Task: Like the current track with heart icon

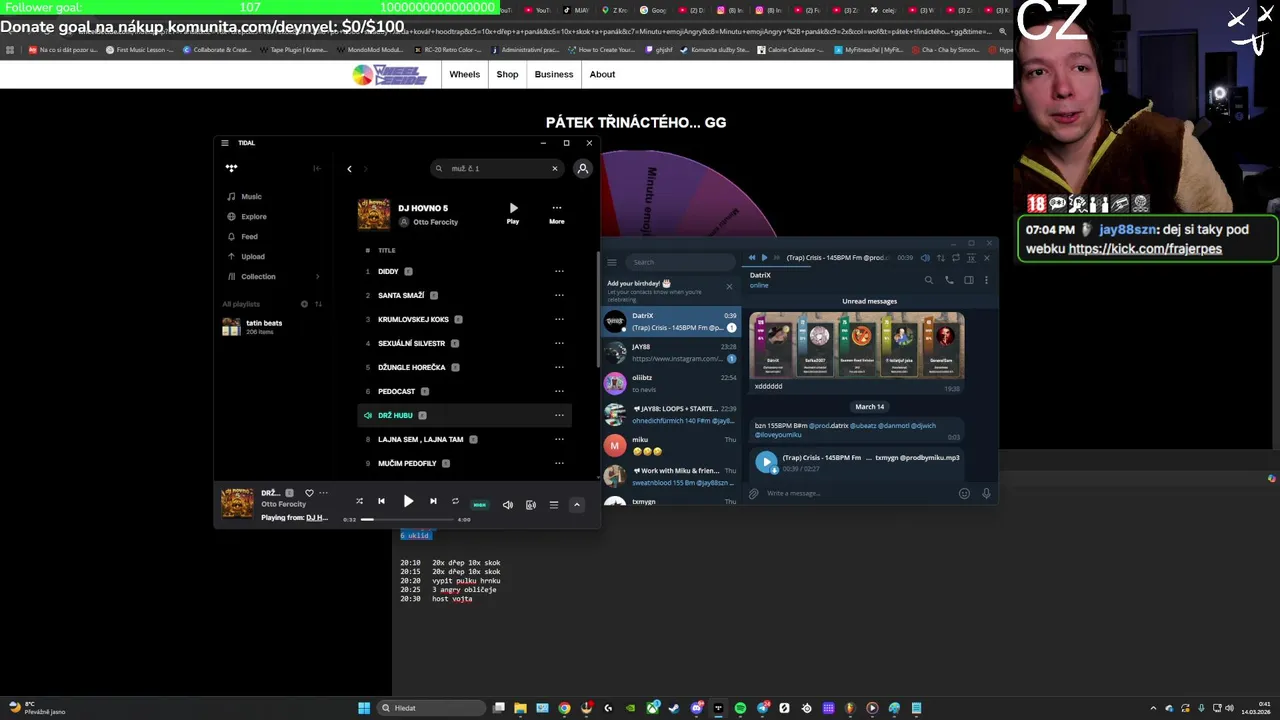Action: click(x=309, y=493)
